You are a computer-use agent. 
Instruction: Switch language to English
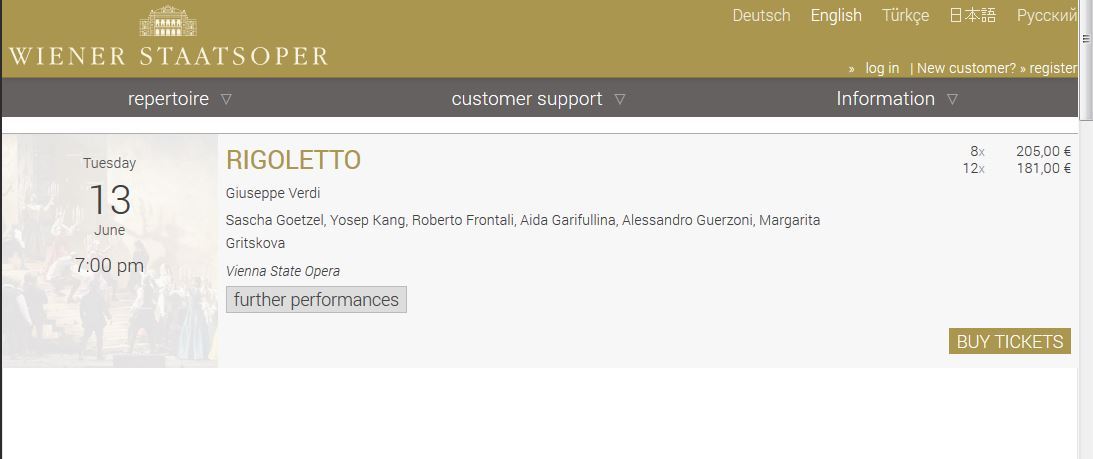click(836, 15)
